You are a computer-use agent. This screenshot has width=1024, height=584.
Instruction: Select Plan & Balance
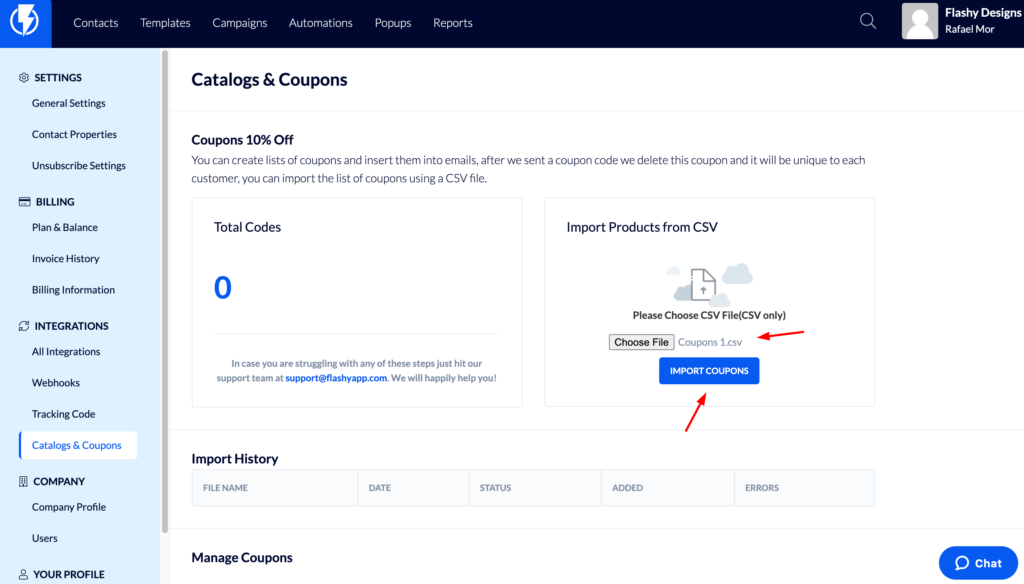[65, 227]
